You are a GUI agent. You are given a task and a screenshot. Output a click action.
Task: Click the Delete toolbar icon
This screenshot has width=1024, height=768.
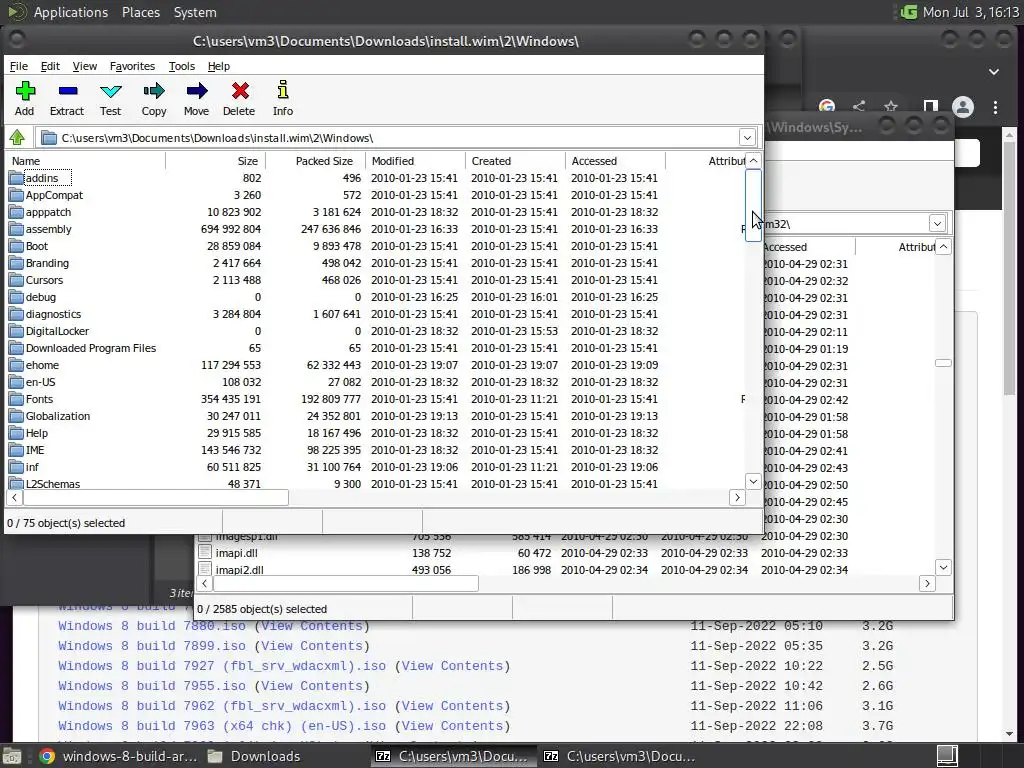click(240, 91)
